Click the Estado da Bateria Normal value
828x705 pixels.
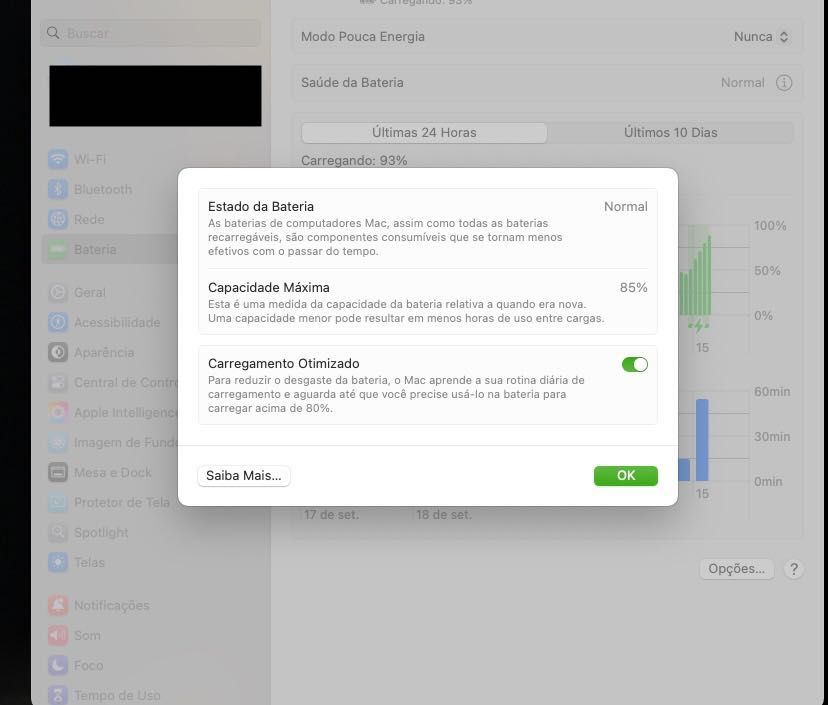pyautogui.click(x=626, y=206)
